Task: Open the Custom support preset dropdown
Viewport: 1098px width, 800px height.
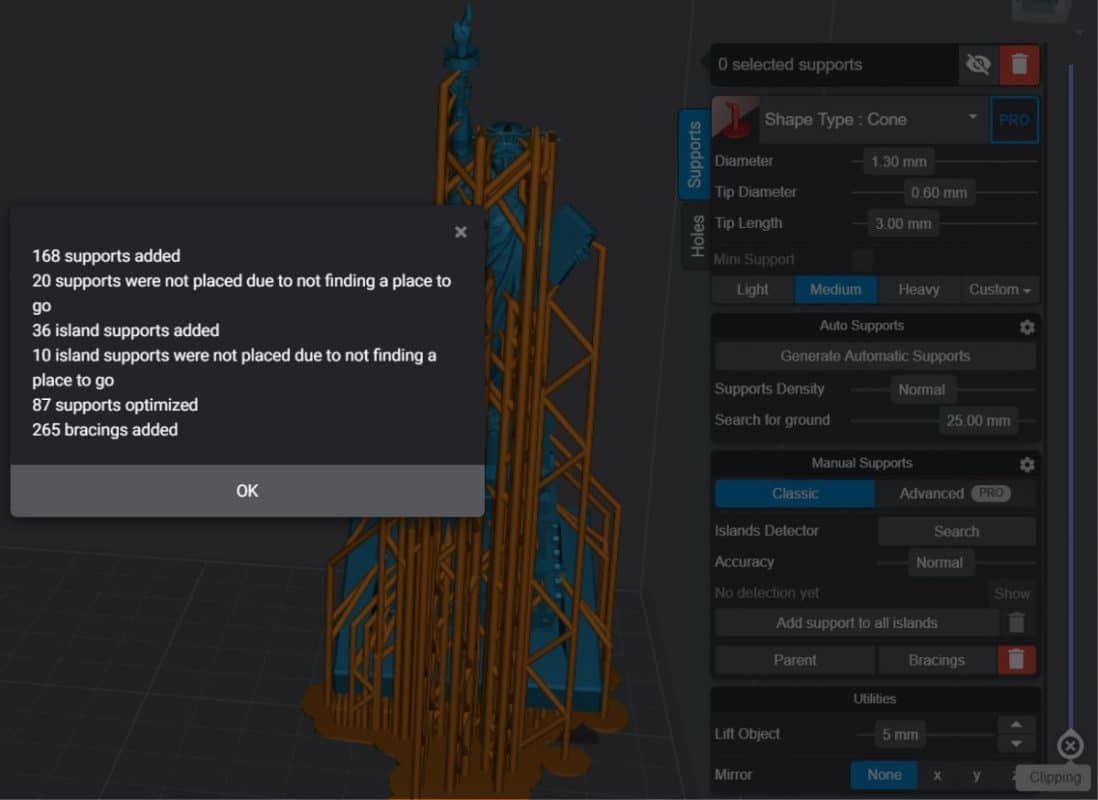Action: coord(999,289)
